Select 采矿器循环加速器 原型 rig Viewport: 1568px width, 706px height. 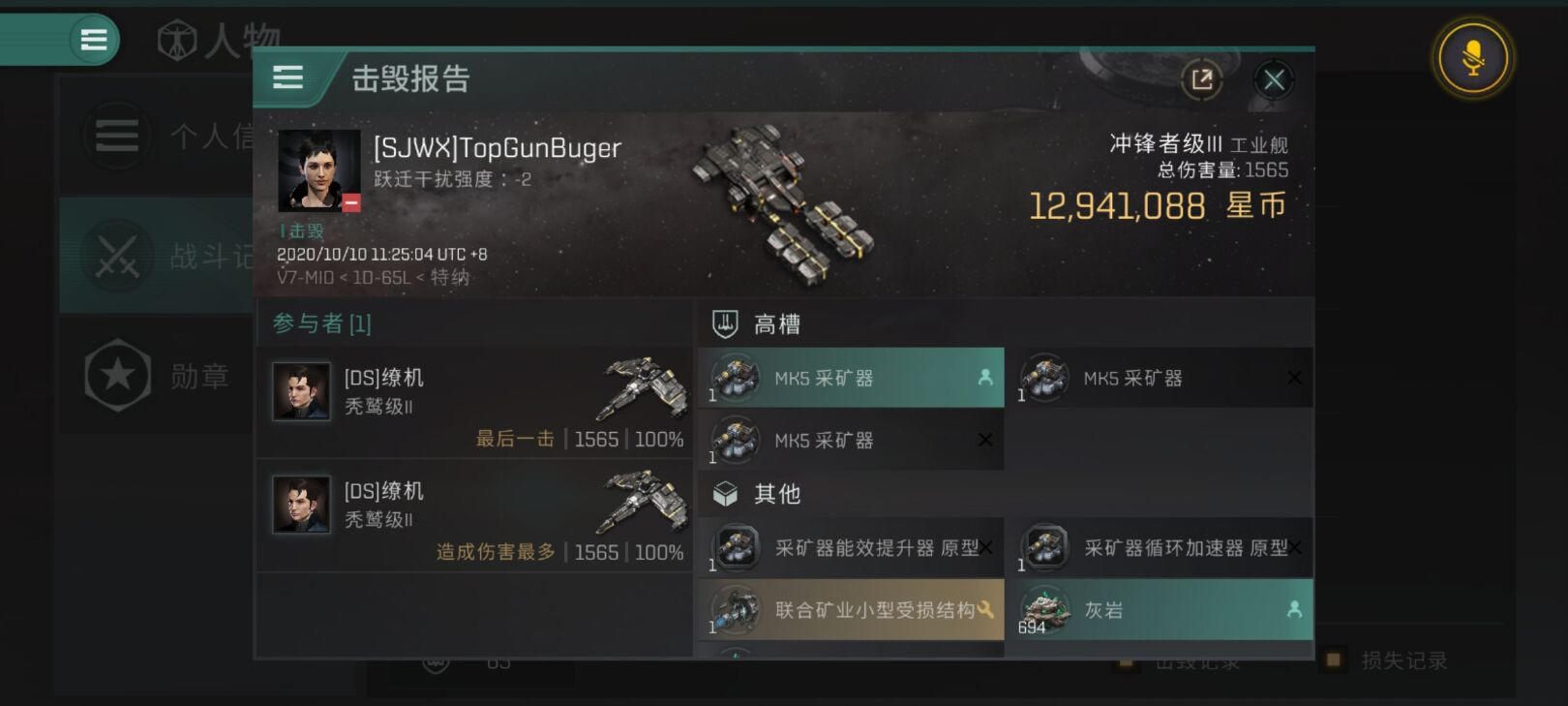(1161, 548)
